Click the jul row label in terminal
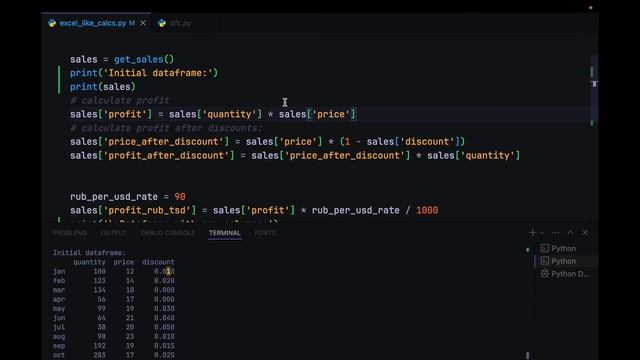Image resolution: width=640 pixels, height=360 pixels. (x=59, y=327)
